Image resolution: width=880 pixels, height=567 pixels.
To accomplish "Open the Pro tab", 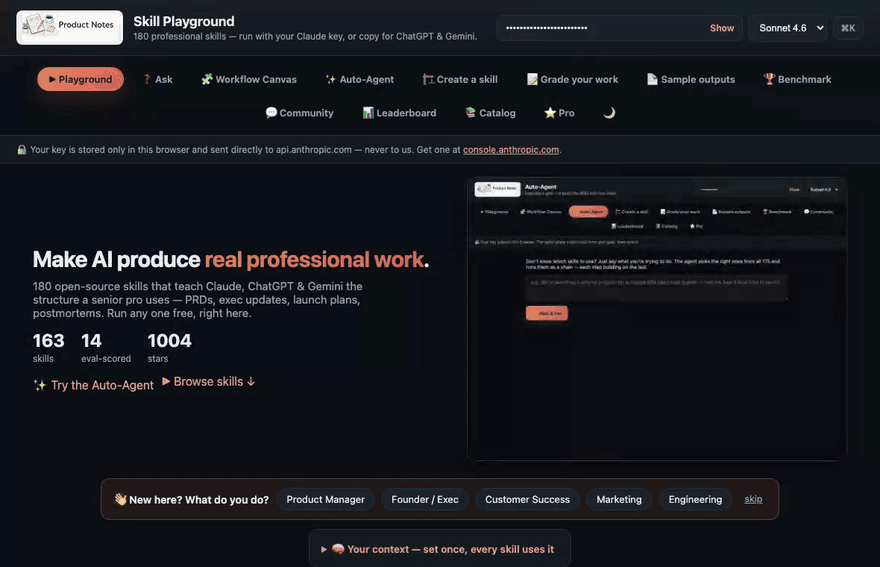I will [560, 113].
